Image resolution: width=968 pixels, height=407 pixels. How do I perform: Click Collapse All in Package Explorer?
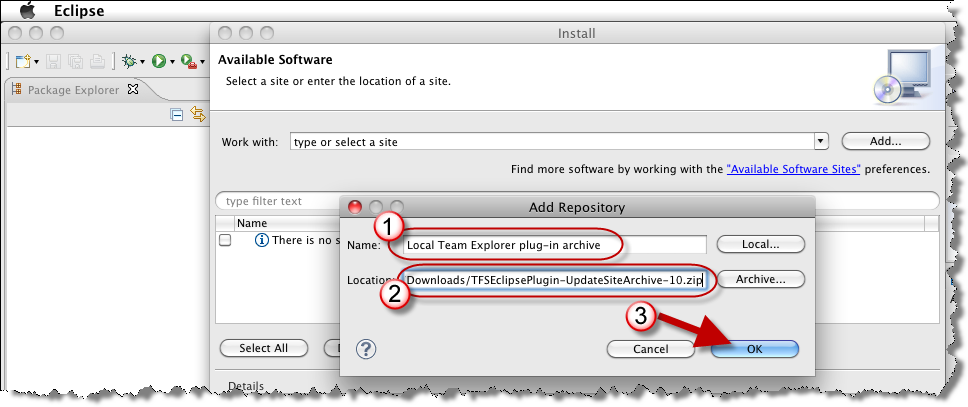[177, 114]
